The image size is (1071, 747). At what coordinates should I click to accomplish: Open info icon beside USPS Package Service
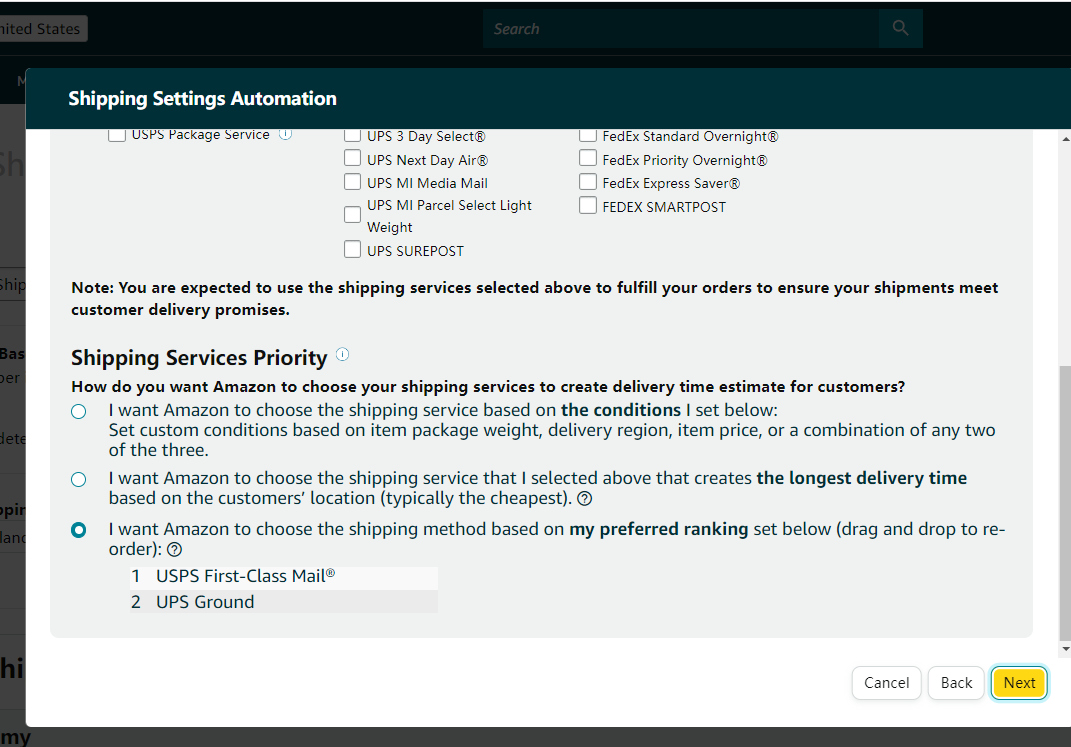[x=286, y=134]
